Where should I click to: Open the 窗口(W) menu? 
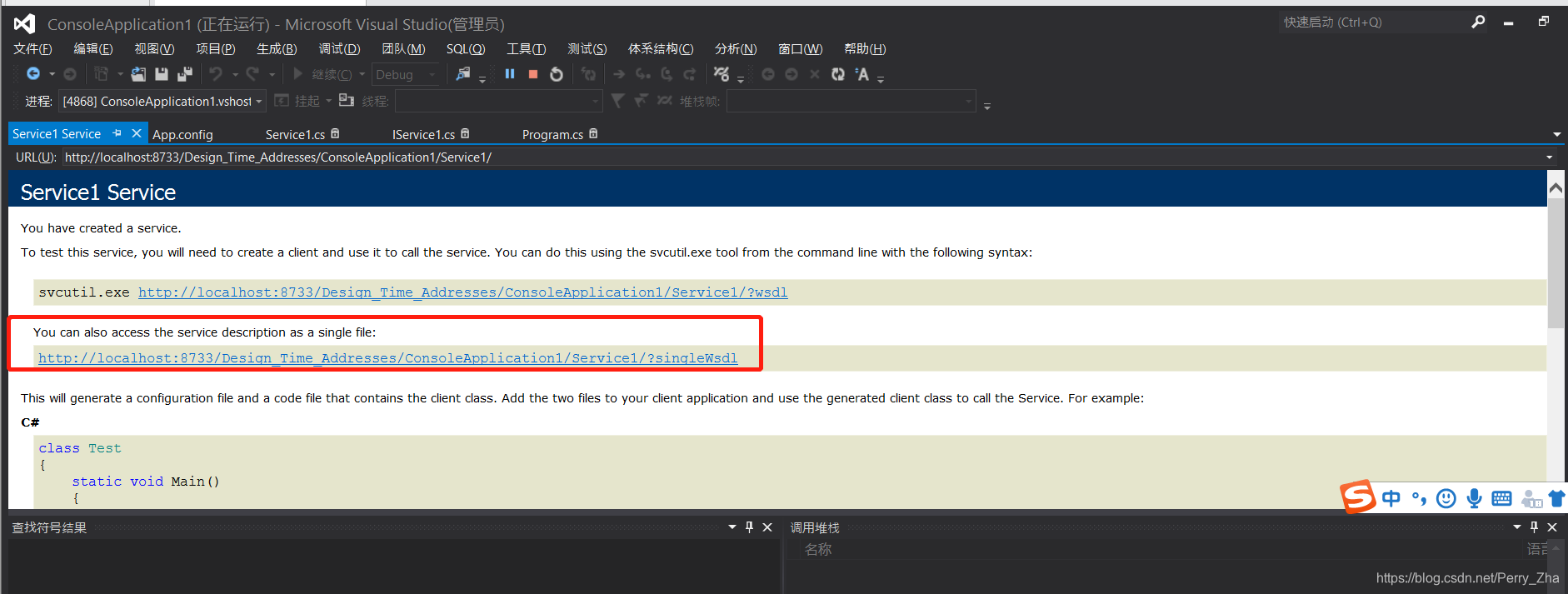(x=800, y=49)
